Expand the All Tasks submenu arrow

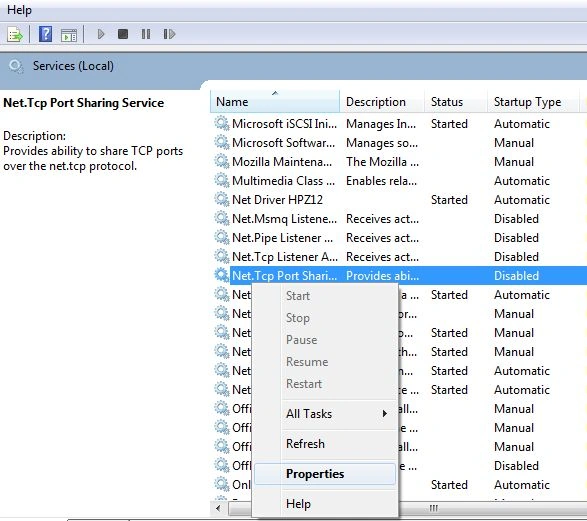[x=384, y=414]
